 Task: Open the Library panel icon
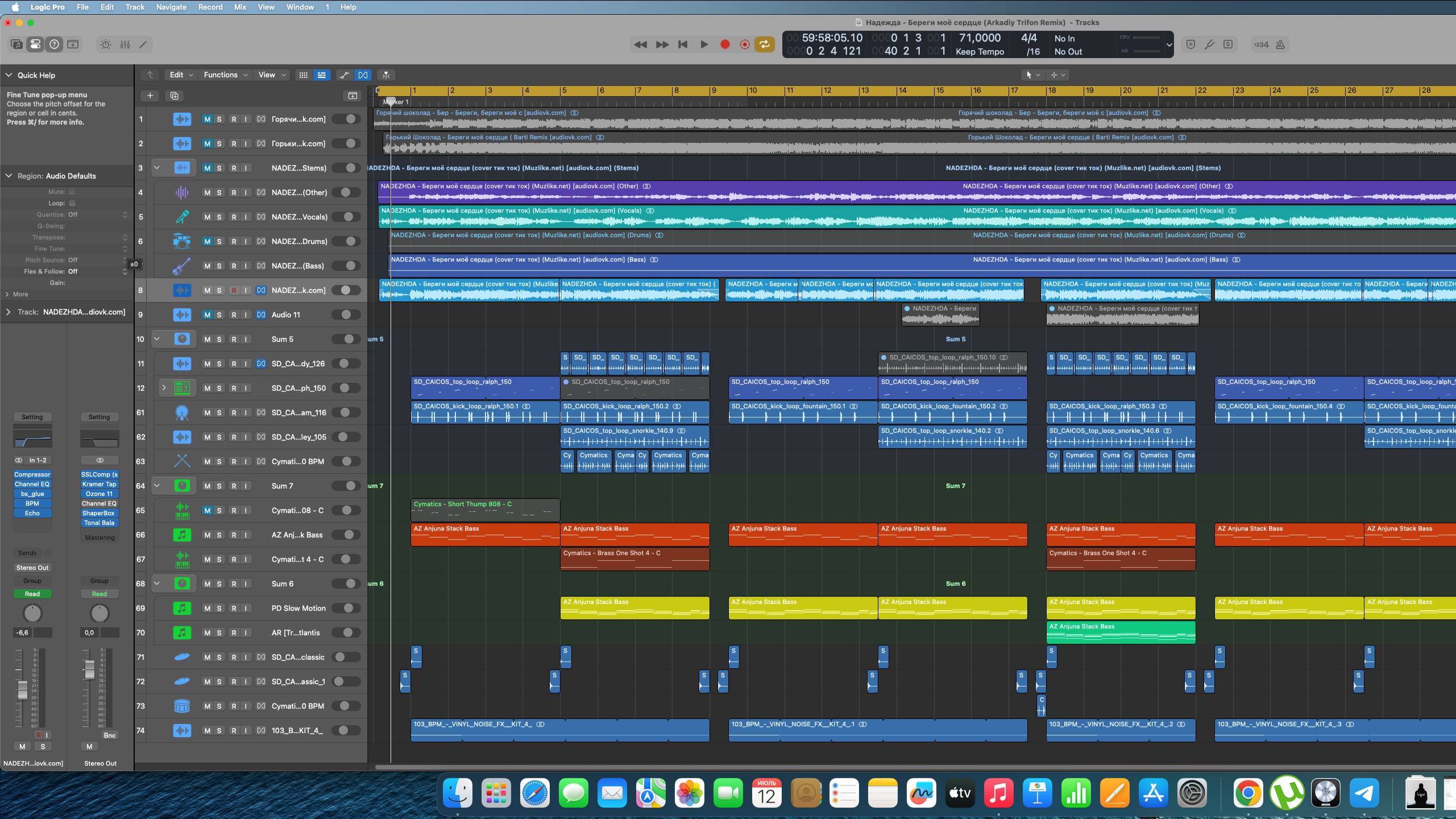(x=16, y=44)
